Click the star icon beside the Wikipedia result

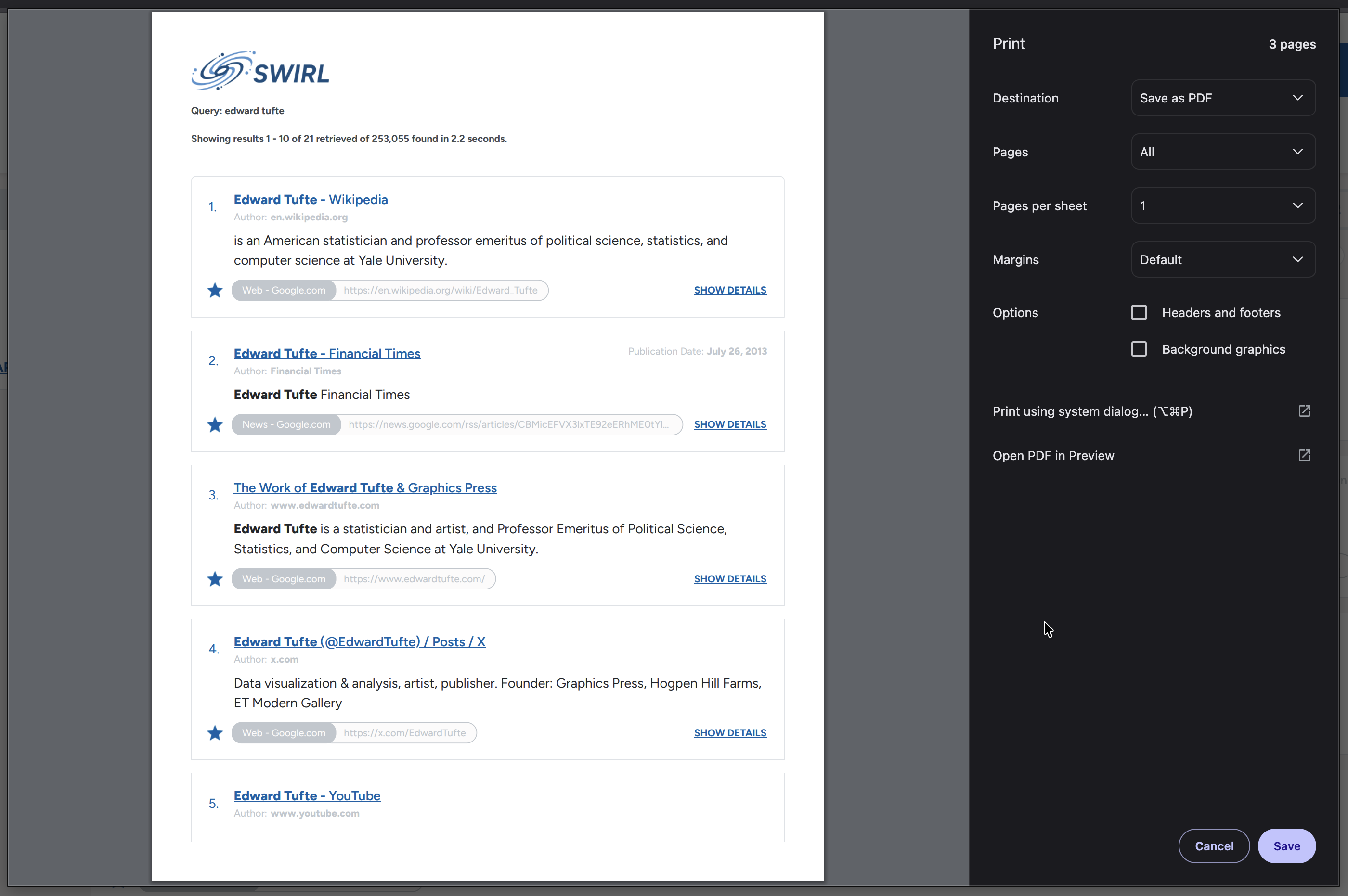pyautogui.click(x=214, y=290)
